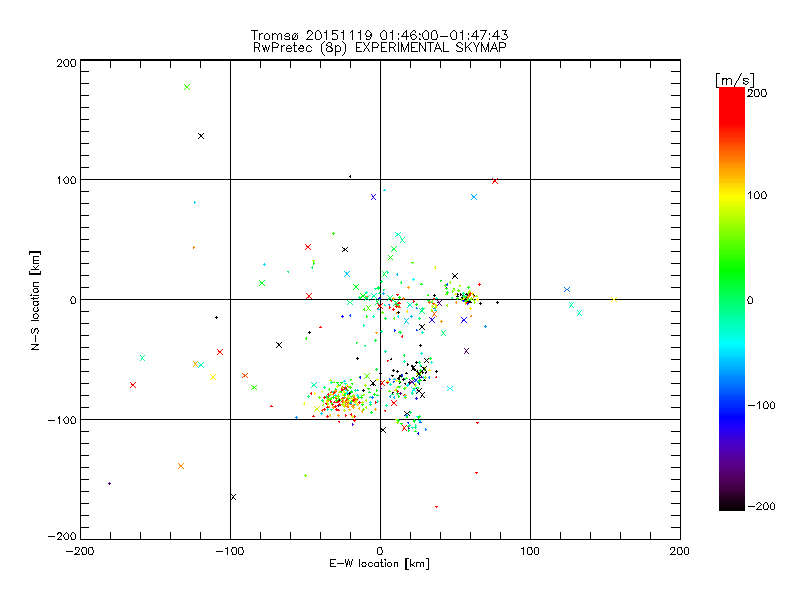The height and width of the screenshot is (600, 800).
Task: Click the x-axis tick label '-200'
Action: pyautogui.click(x=80, y=551)
